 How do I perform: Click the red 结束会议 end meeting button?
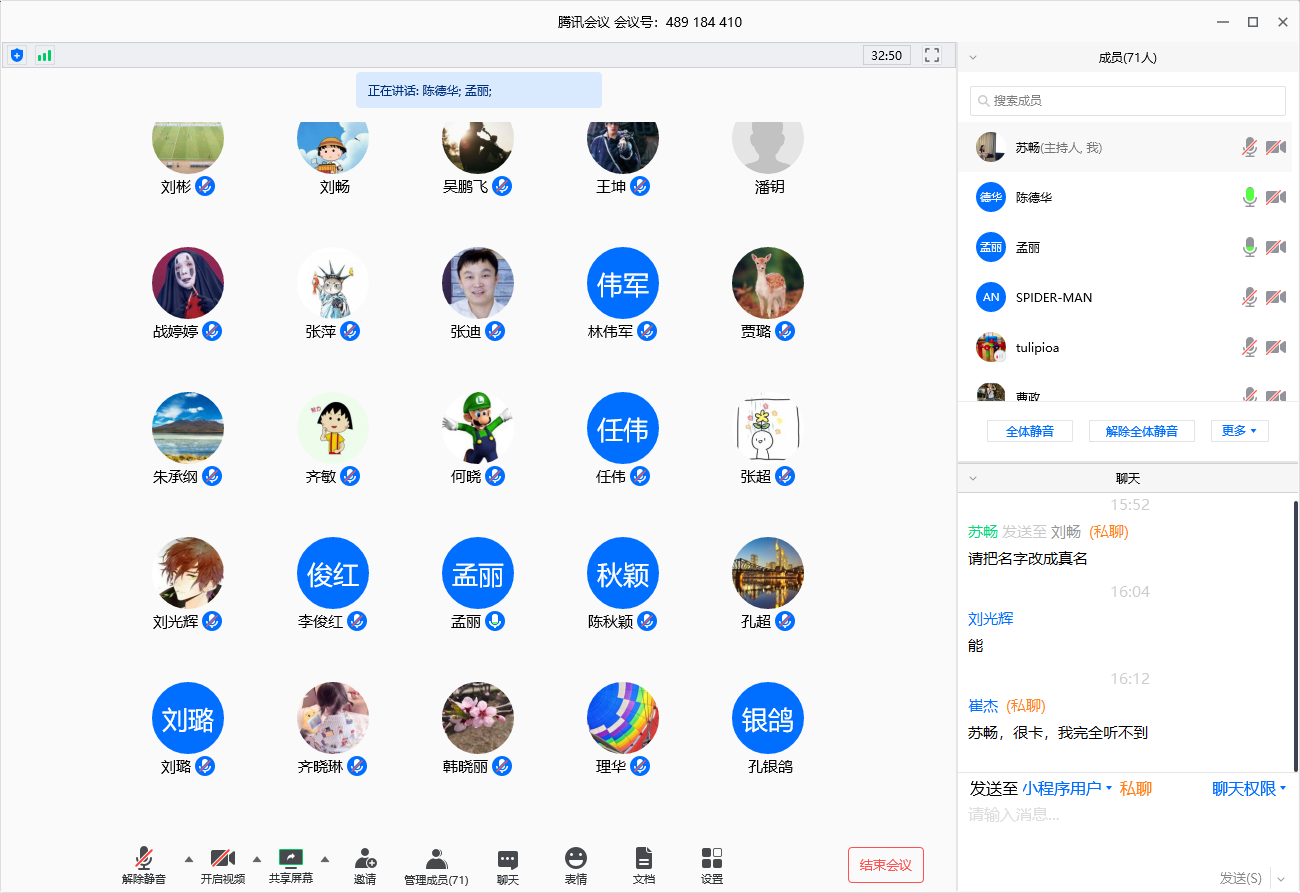[x=885, y=865]
